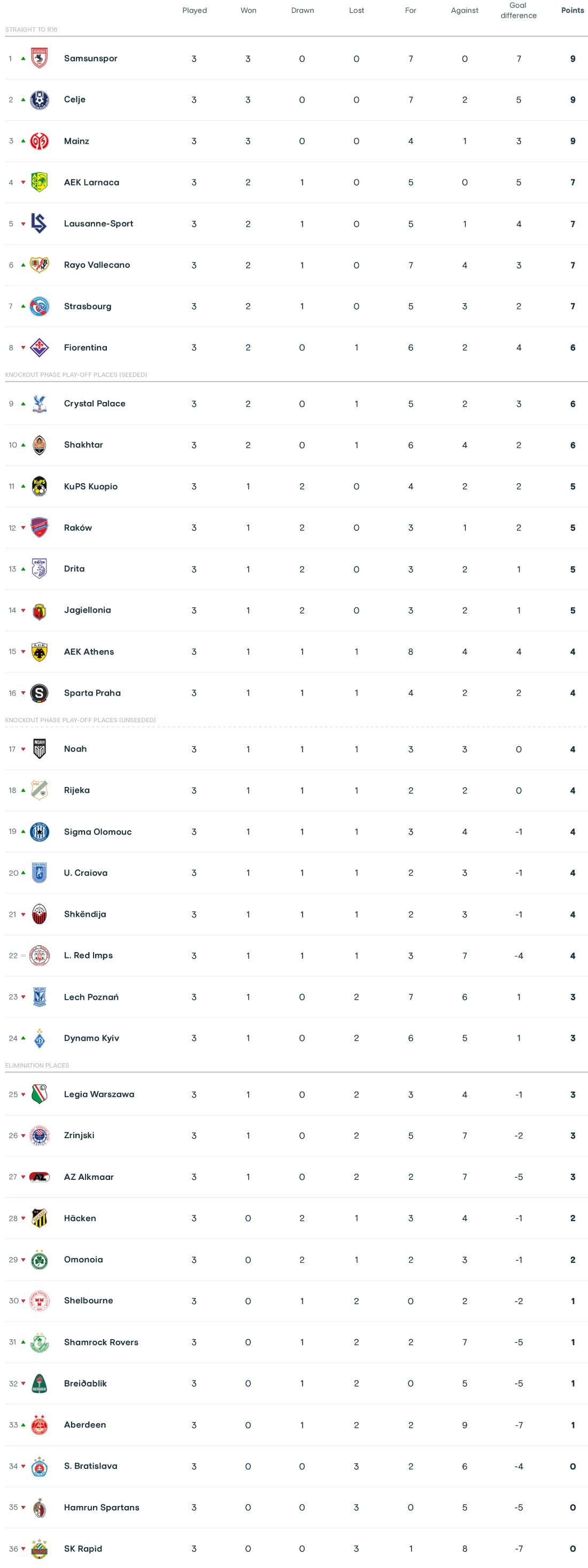Open the Shakhtar team link
The height and width of the screenshot is (1568, 588).
(83, 445)
